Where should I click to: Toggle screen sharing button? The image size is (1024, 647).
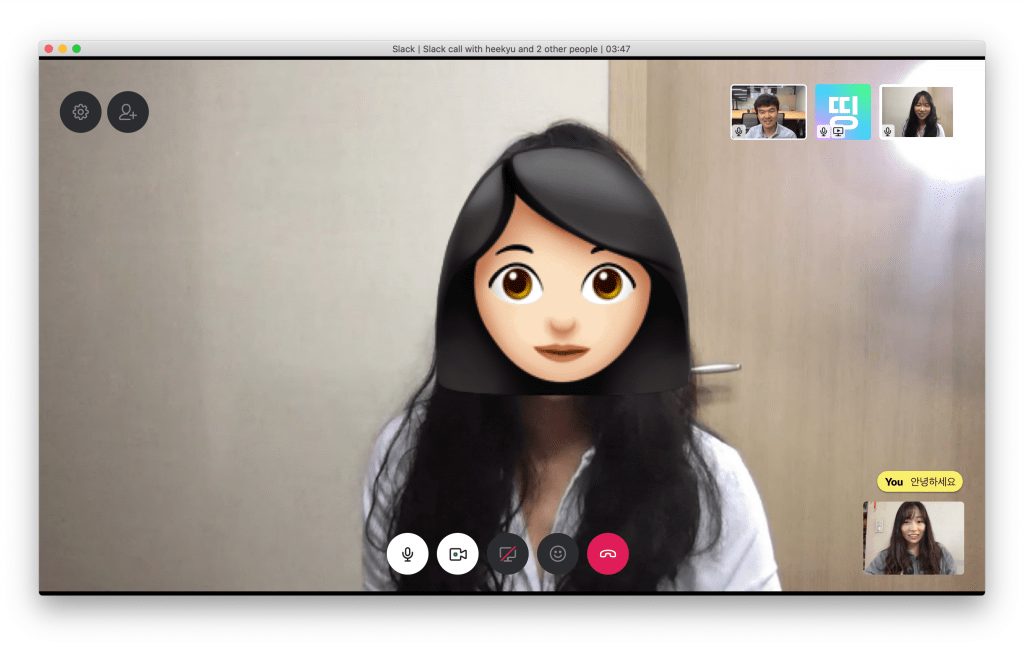point(507,554)
